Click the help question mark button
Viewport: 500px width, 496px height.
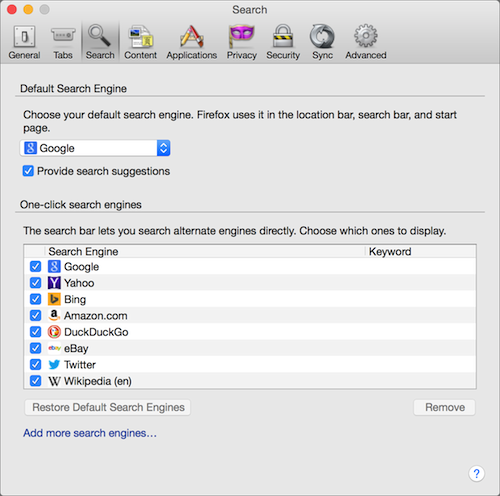click(476, 473)
